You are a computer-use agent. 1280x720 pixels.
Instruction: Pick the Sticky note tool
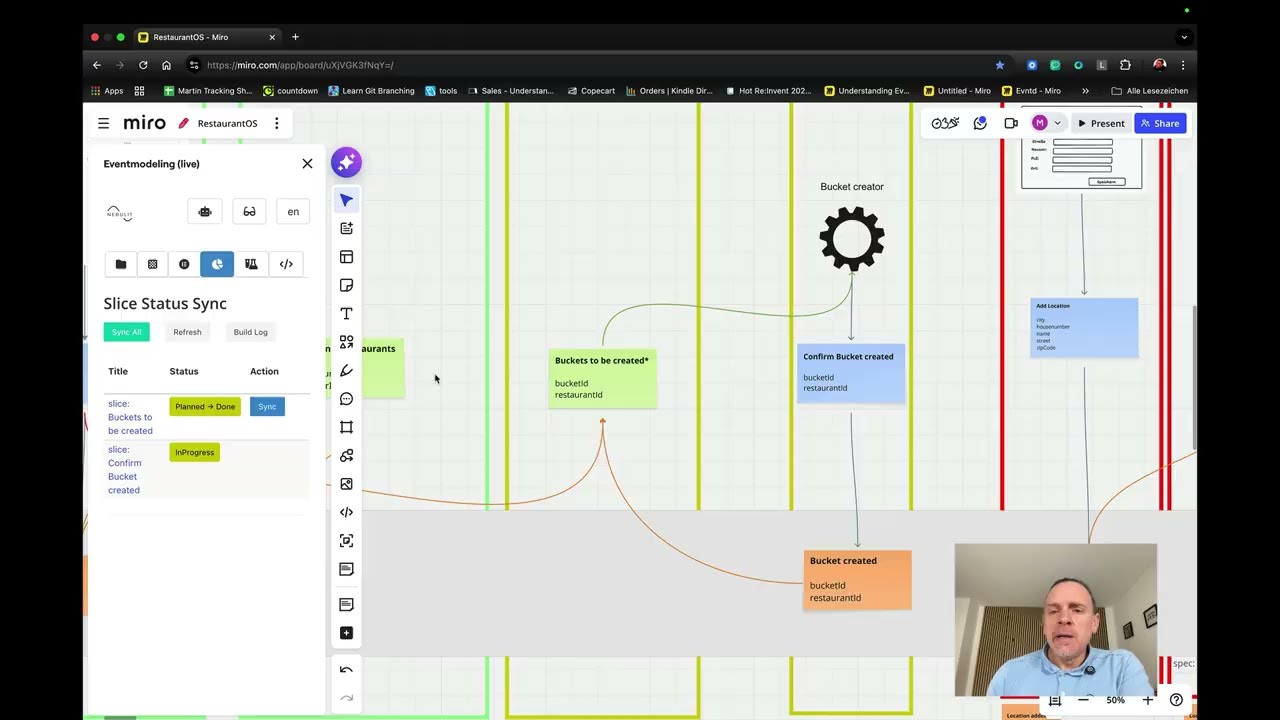click(x=346, y=285)
